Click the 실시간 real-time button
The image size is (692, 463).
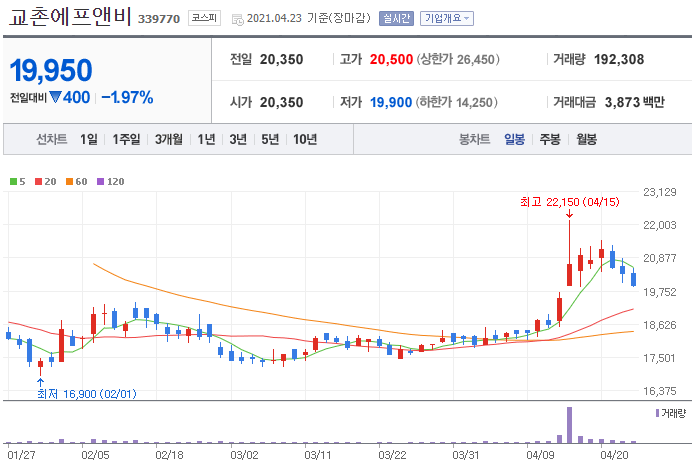[x=396, y=18]
